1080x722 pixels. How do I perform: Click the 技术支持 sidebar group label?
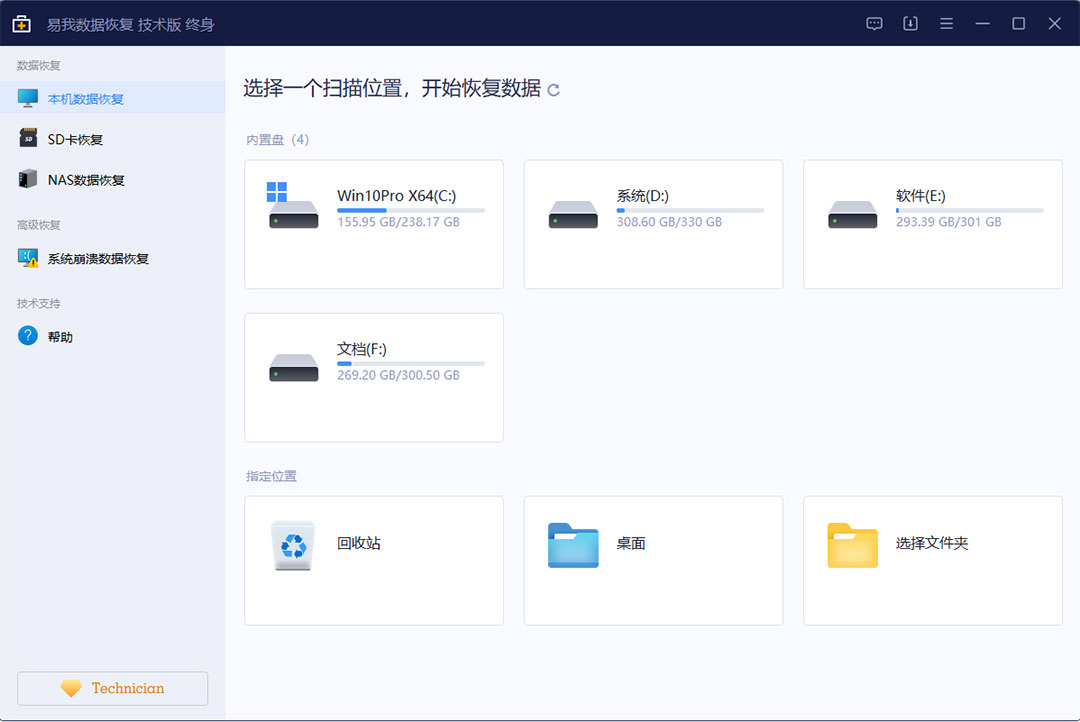tap(39, 303)
